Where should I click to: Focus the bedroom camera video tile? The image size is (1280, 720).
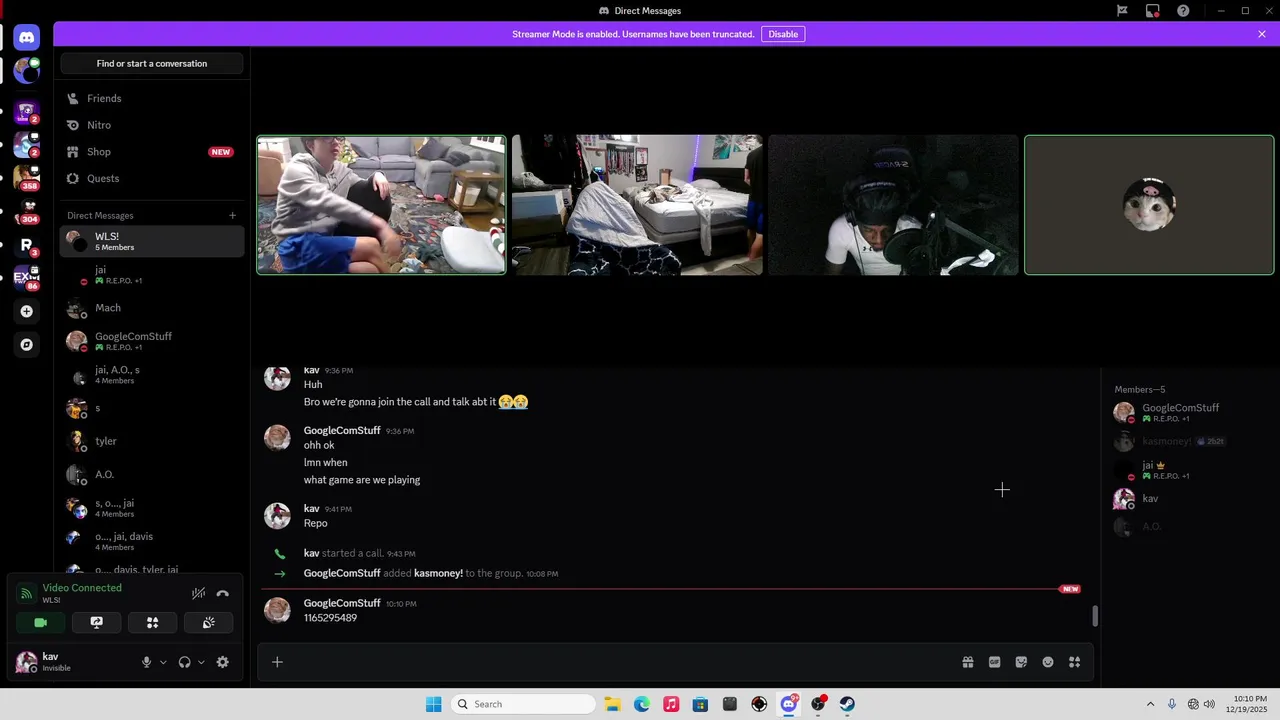[x=637, y=205]
